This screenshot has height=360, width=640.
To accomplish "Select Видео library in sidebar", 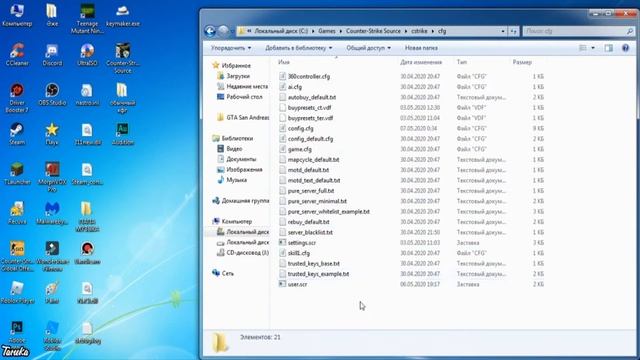I will (229, 149).
